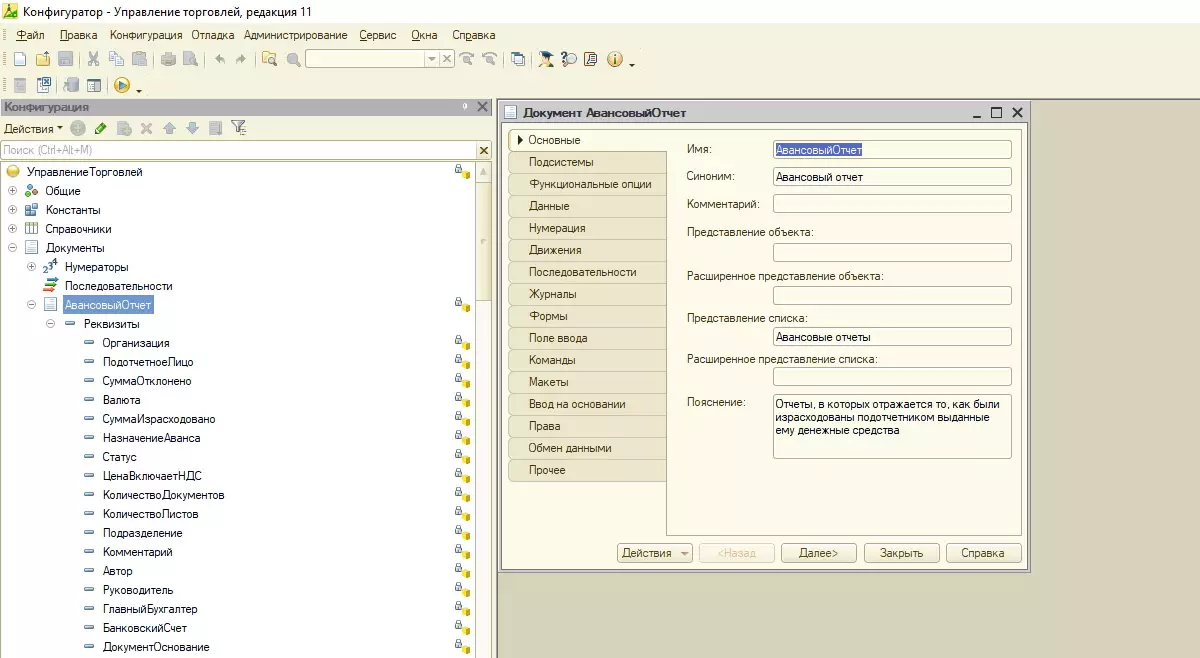Click into the Синоним input field
The width and height of the screenshot is (1200, 658).
point(891,177)
